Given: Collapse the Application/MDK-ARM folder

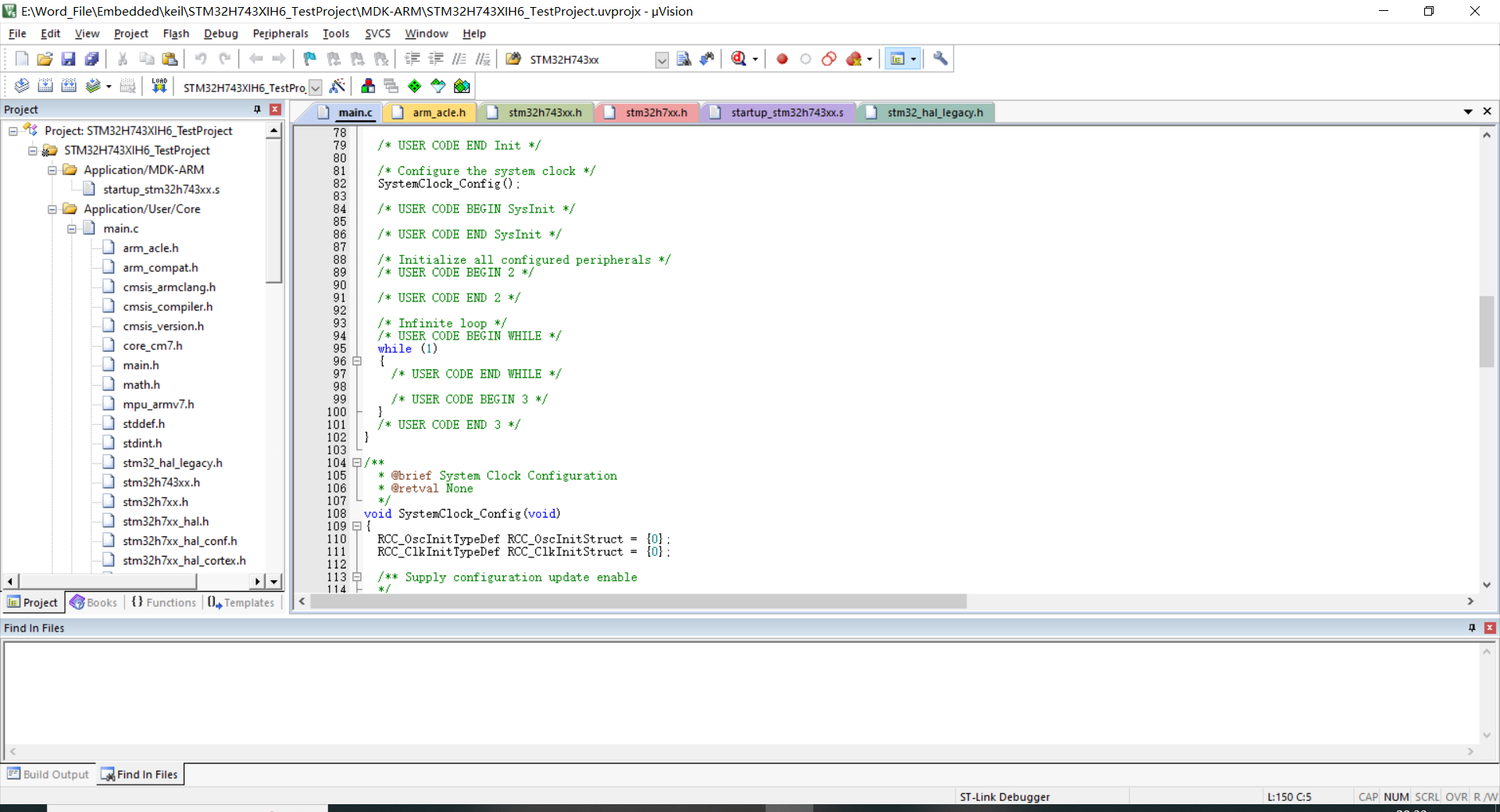Looking at the screenshot, I should (x=52, y=170).
